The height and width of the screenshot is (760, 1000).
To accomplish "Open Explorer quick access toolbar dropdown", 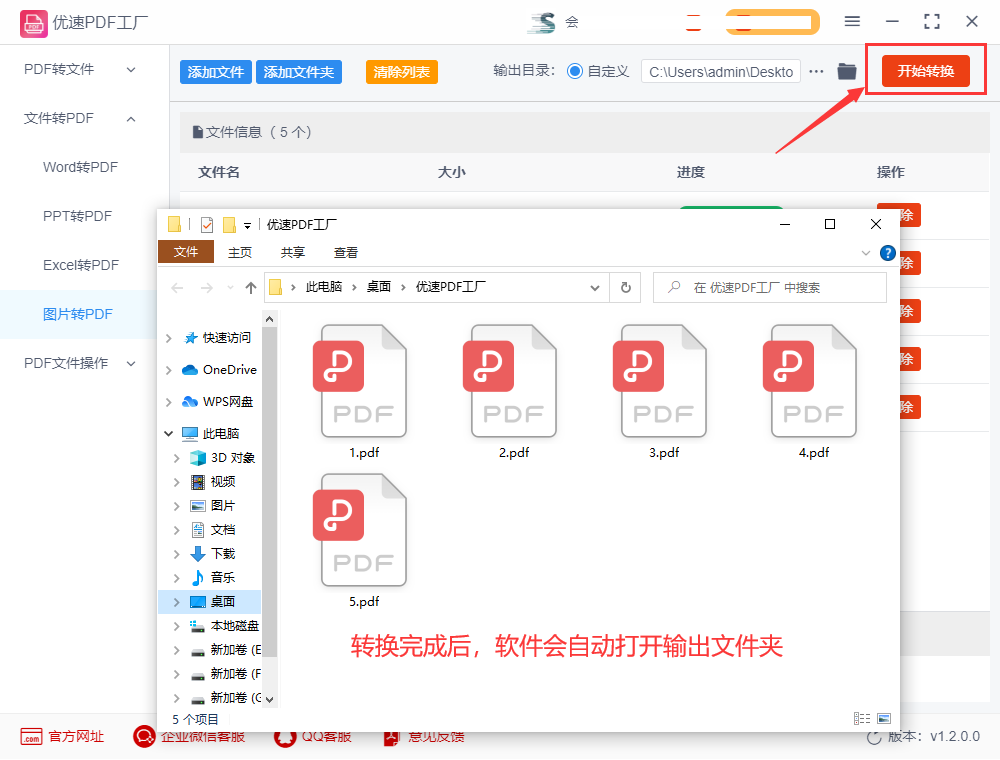I will coord(247,226).
